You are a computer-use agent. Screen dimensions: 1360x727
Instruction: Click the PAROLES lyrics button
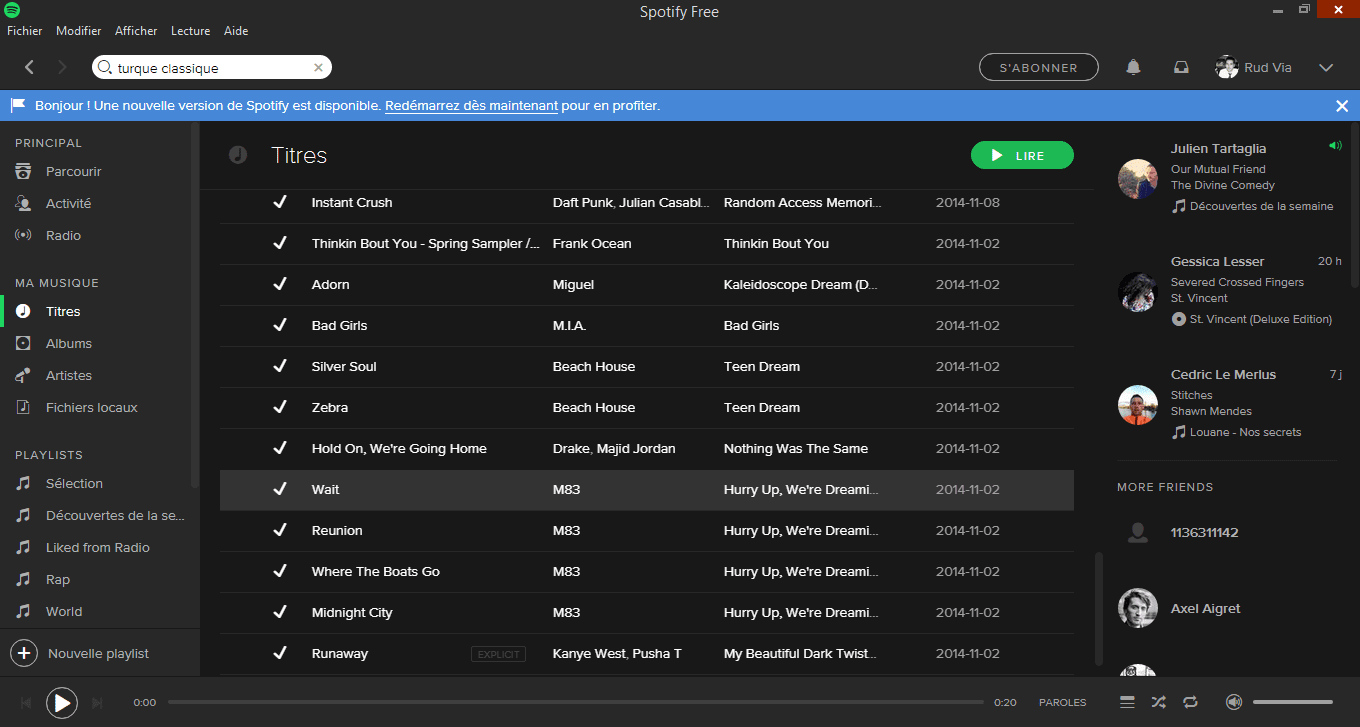(x=1063, y=702)
